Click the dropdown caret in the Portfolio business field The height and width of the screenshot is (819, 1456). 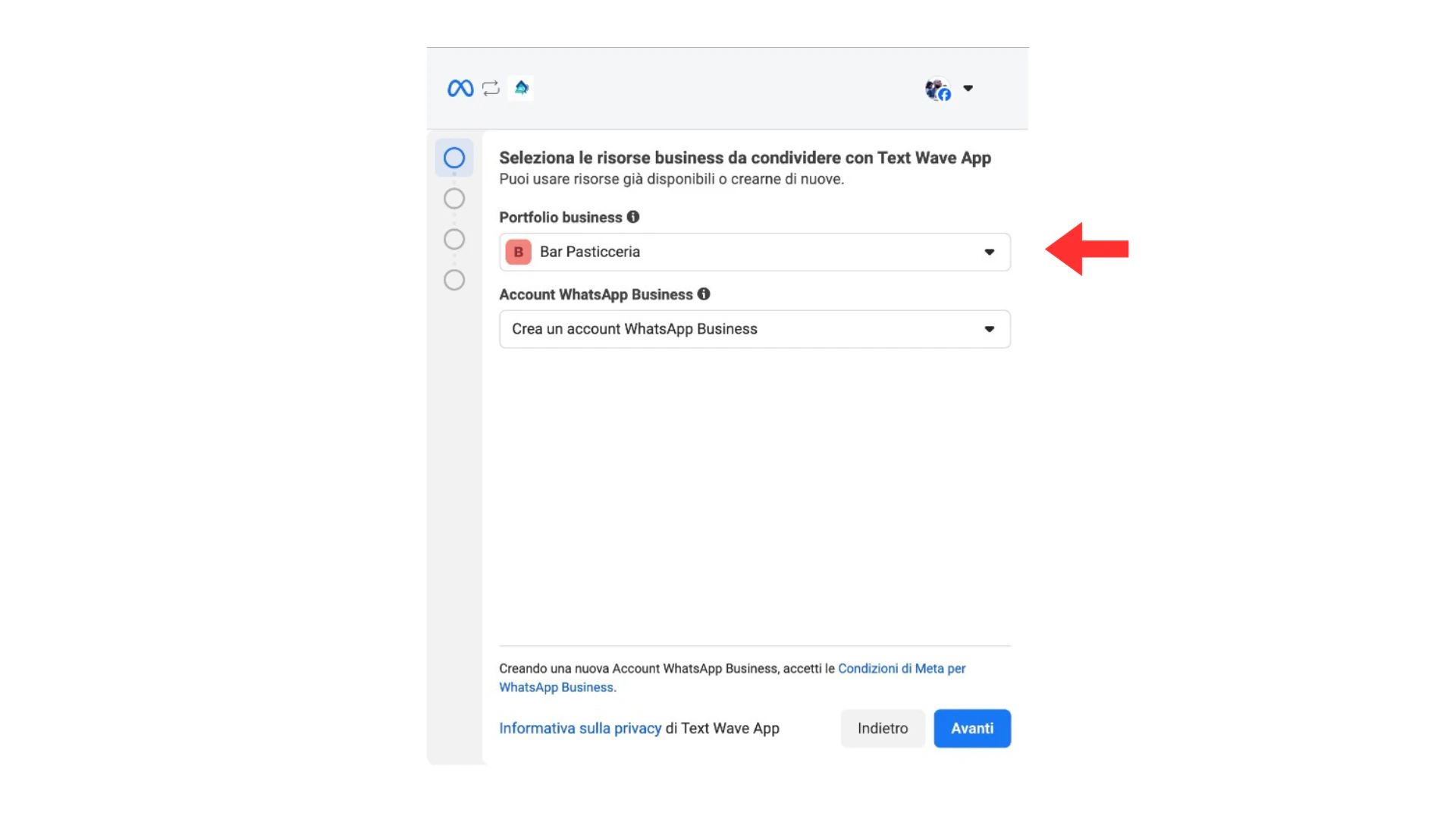click(989, 252)
